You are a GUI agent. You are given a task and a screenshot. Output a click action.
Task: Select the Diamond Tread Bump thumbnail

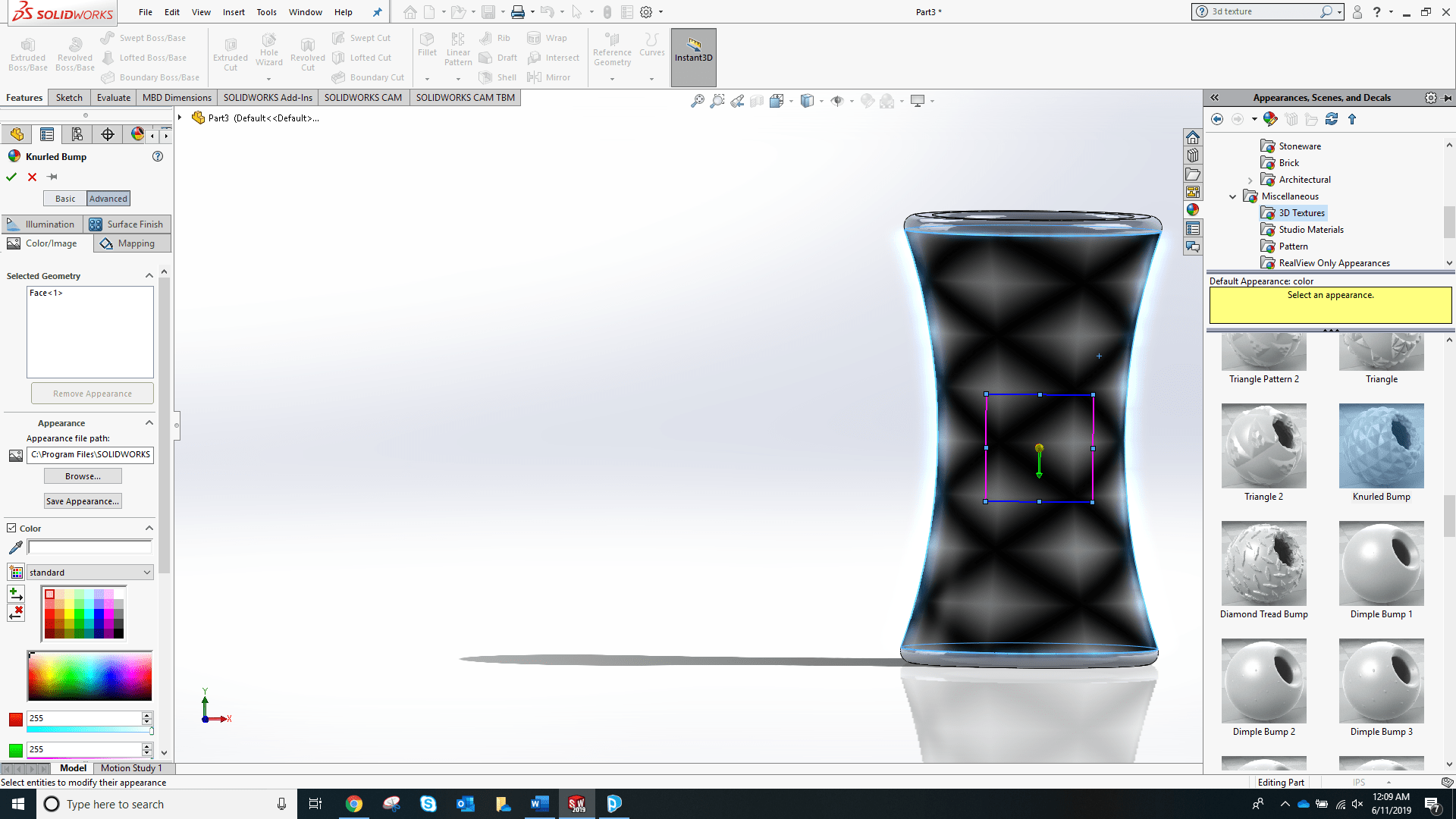1263,563
